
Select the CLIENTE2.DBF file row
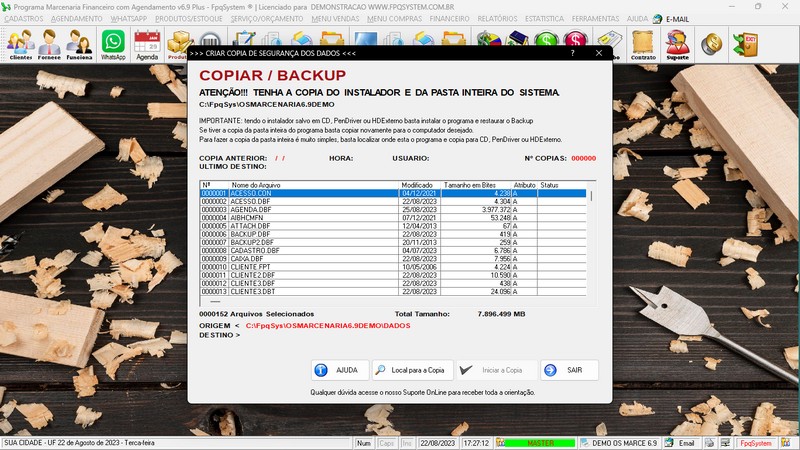click(393, 275)
